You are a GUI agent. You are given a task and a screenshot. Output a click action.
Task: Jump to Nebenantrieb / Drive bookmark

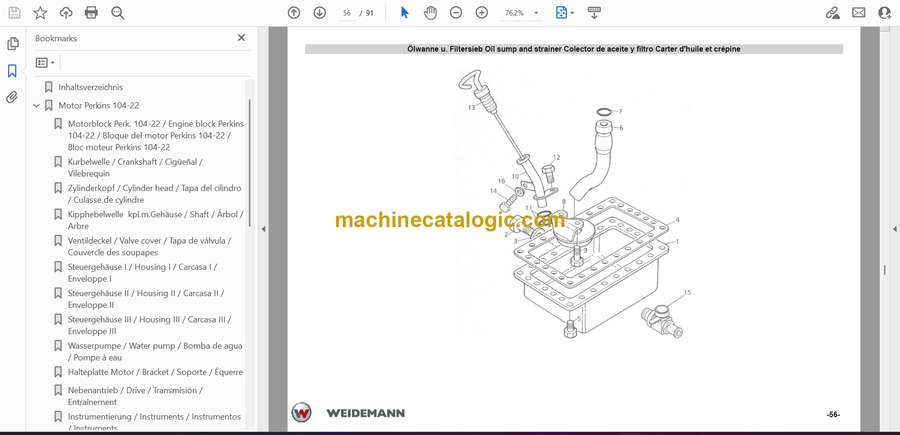pos(135,396)
